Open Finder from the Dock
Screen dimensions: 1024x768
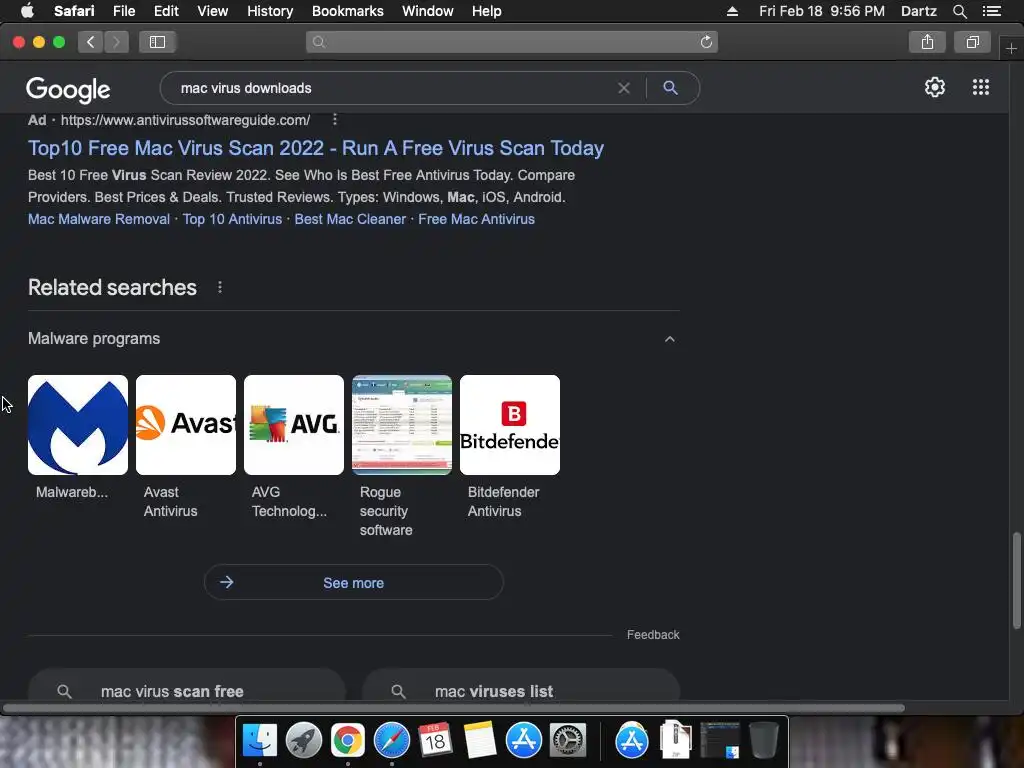point(260,741)
